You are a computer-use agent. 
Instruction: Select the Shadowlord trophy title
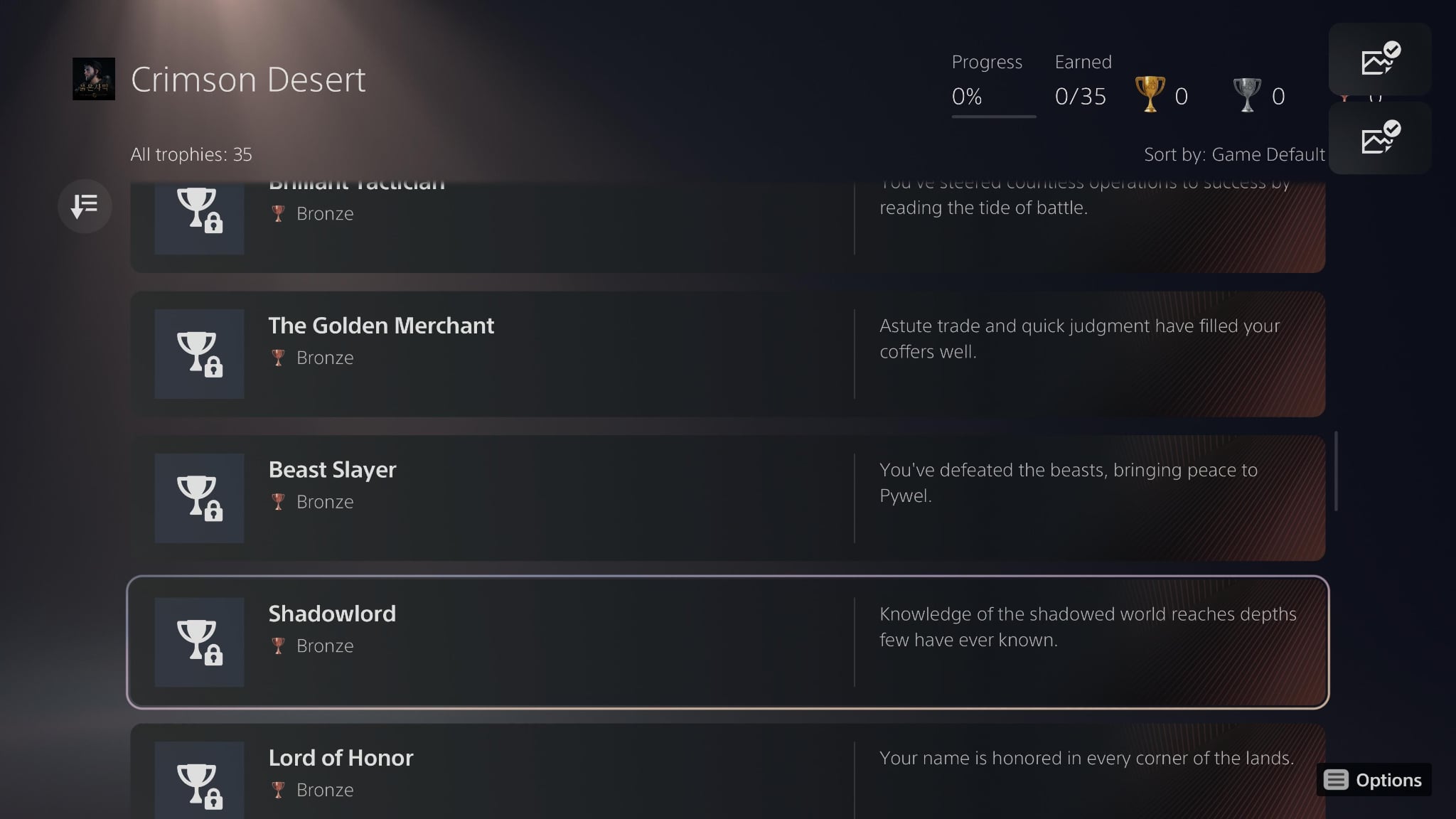(x=332, y=614)
